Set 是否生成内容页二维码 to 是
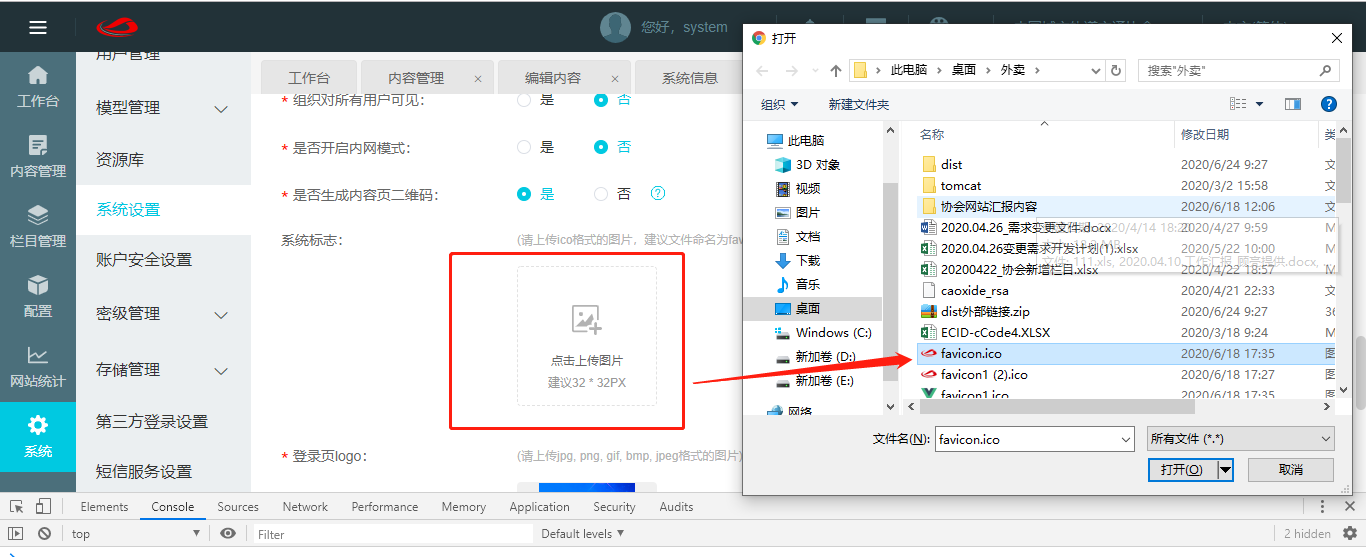 point(524,194)
